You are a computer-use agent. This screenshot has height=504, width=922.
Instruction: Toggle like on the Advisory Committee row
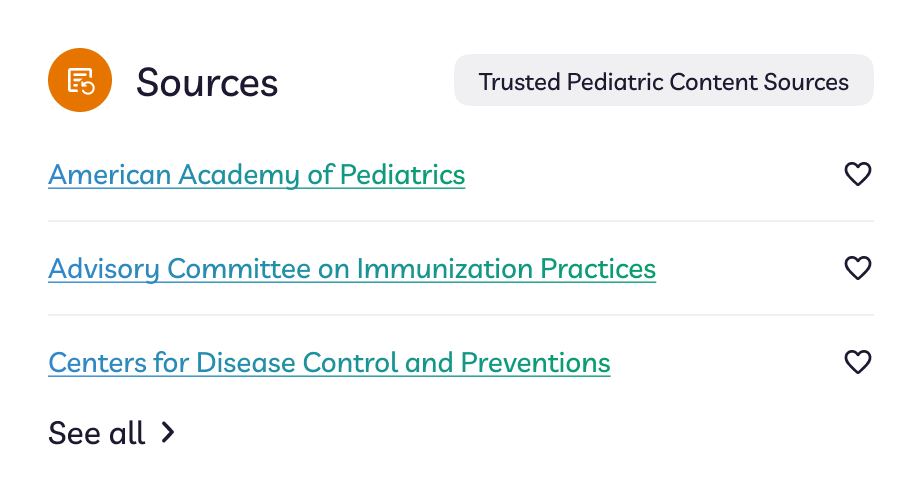point(858,268)
